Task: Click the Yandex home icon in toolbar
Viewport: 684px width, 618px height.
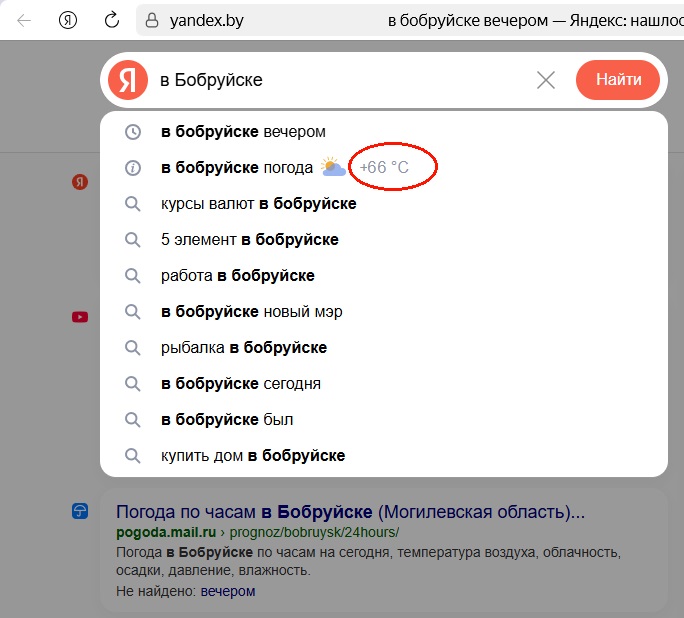Action: [x=68, y=20]
